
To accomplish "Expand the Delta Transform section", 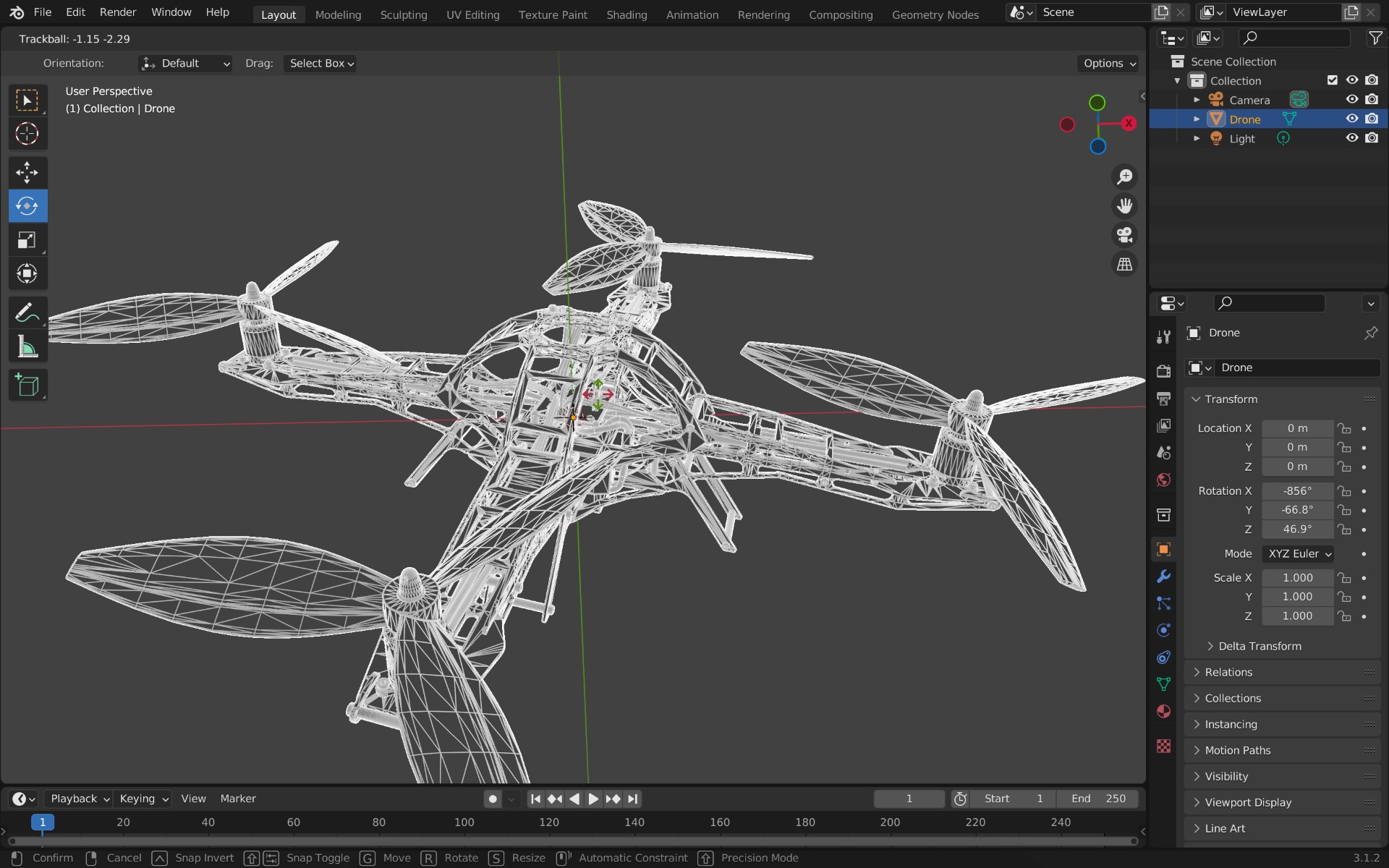I will point(1259,646).
